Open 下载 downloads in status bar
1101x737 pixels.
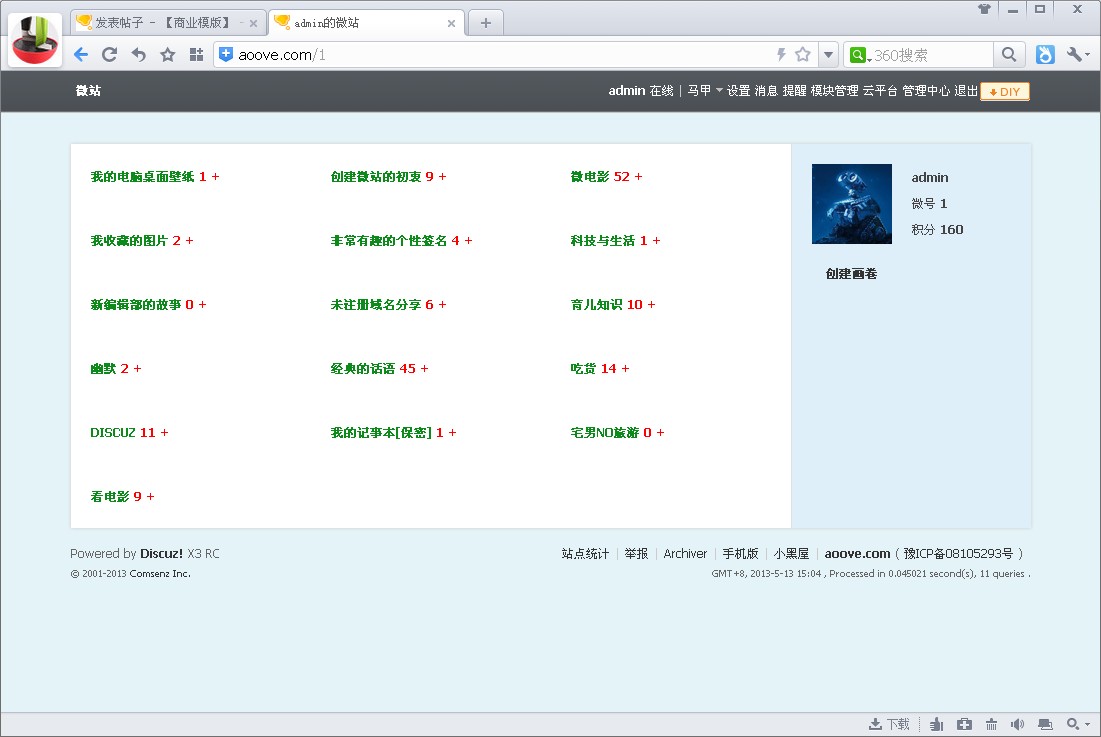(x=890, y=724)
